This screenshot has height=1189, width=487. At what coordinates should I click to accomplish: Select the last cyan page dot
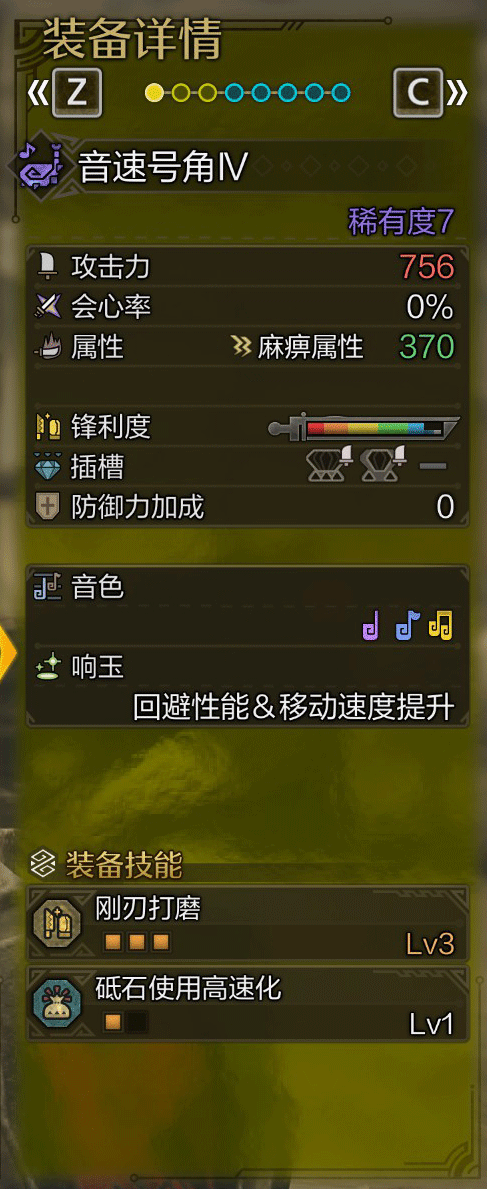[341, 93]
